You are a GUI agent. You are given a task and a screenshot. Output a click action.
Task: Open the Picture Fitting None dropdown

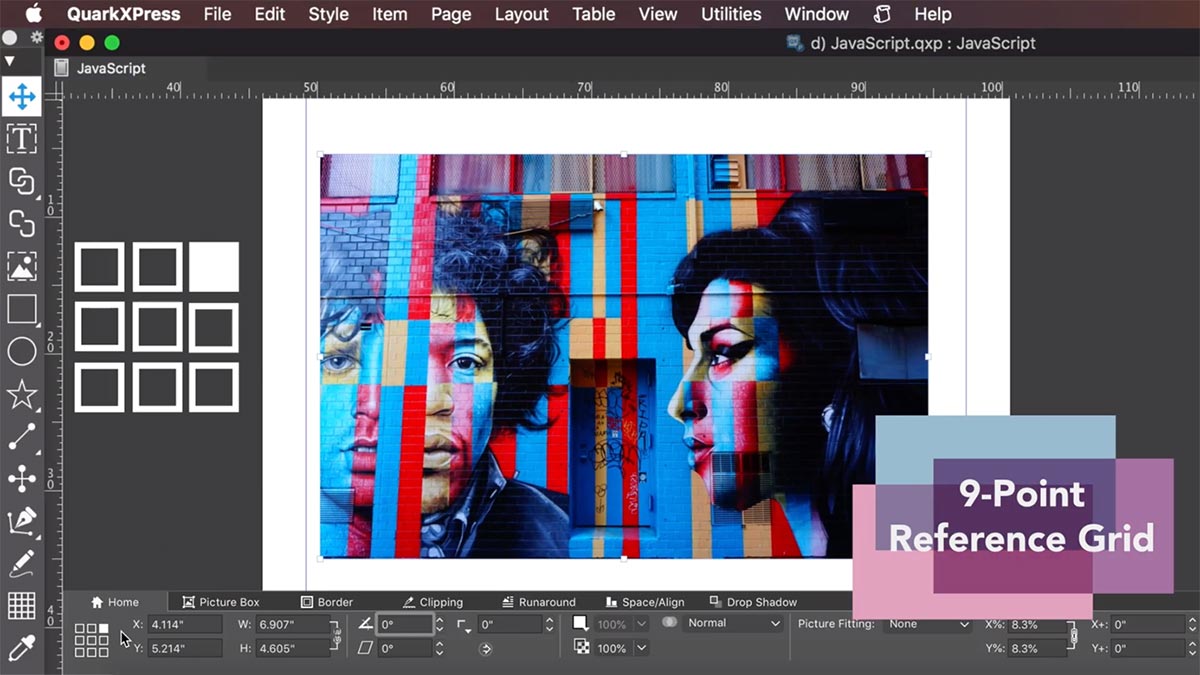[x=929, y=624]
